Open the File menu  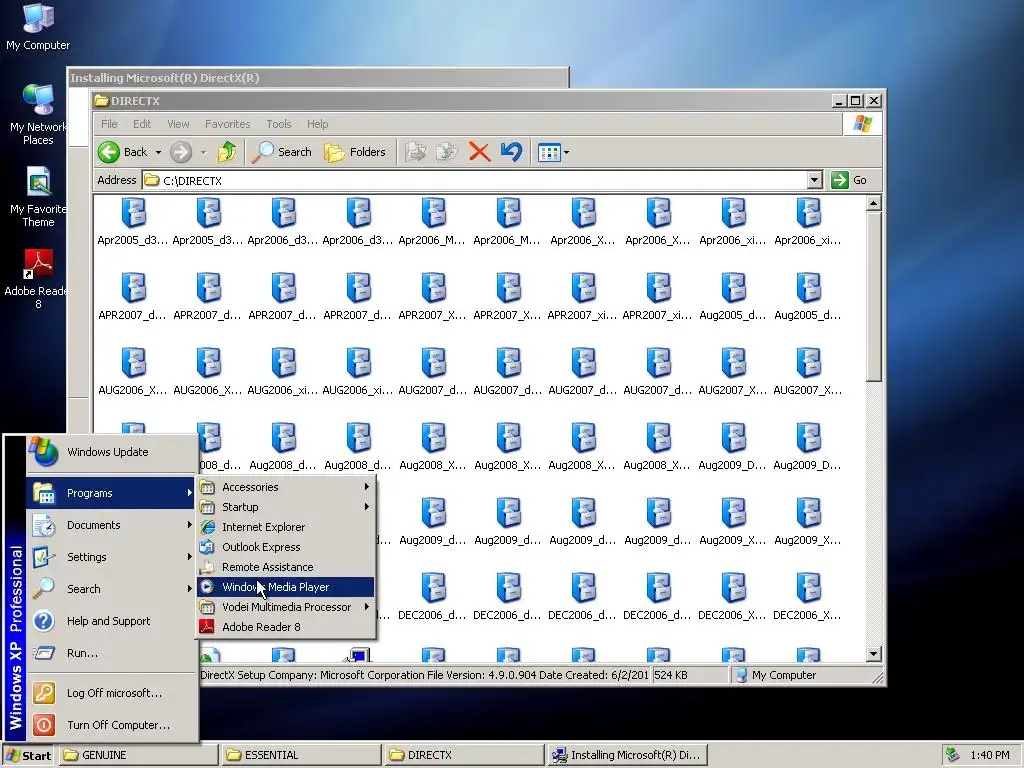(x=109, y=124)
